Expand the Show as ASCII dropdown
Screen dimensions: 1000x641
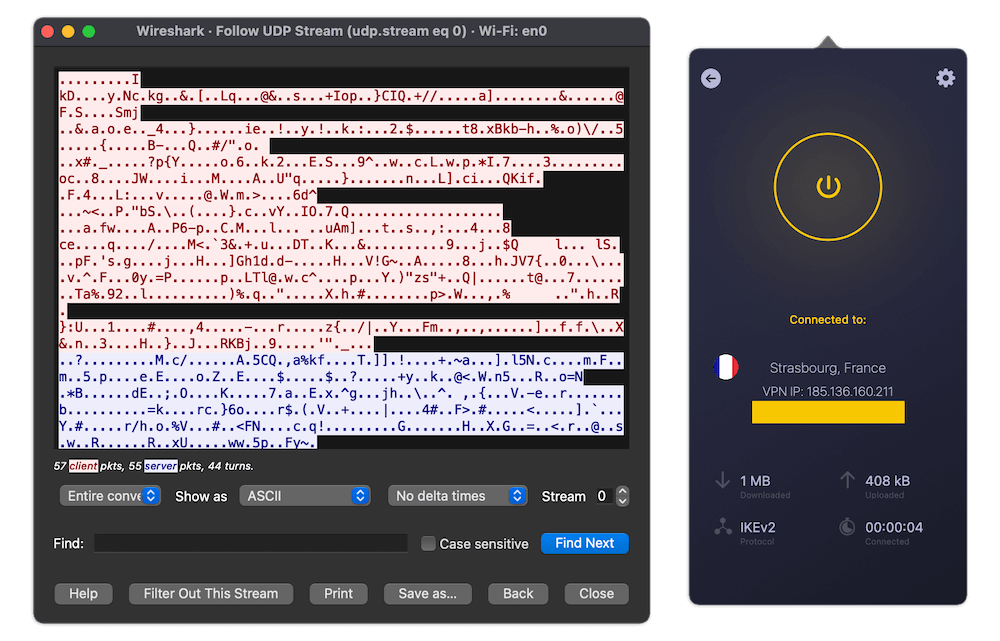(x=305, y=496)
